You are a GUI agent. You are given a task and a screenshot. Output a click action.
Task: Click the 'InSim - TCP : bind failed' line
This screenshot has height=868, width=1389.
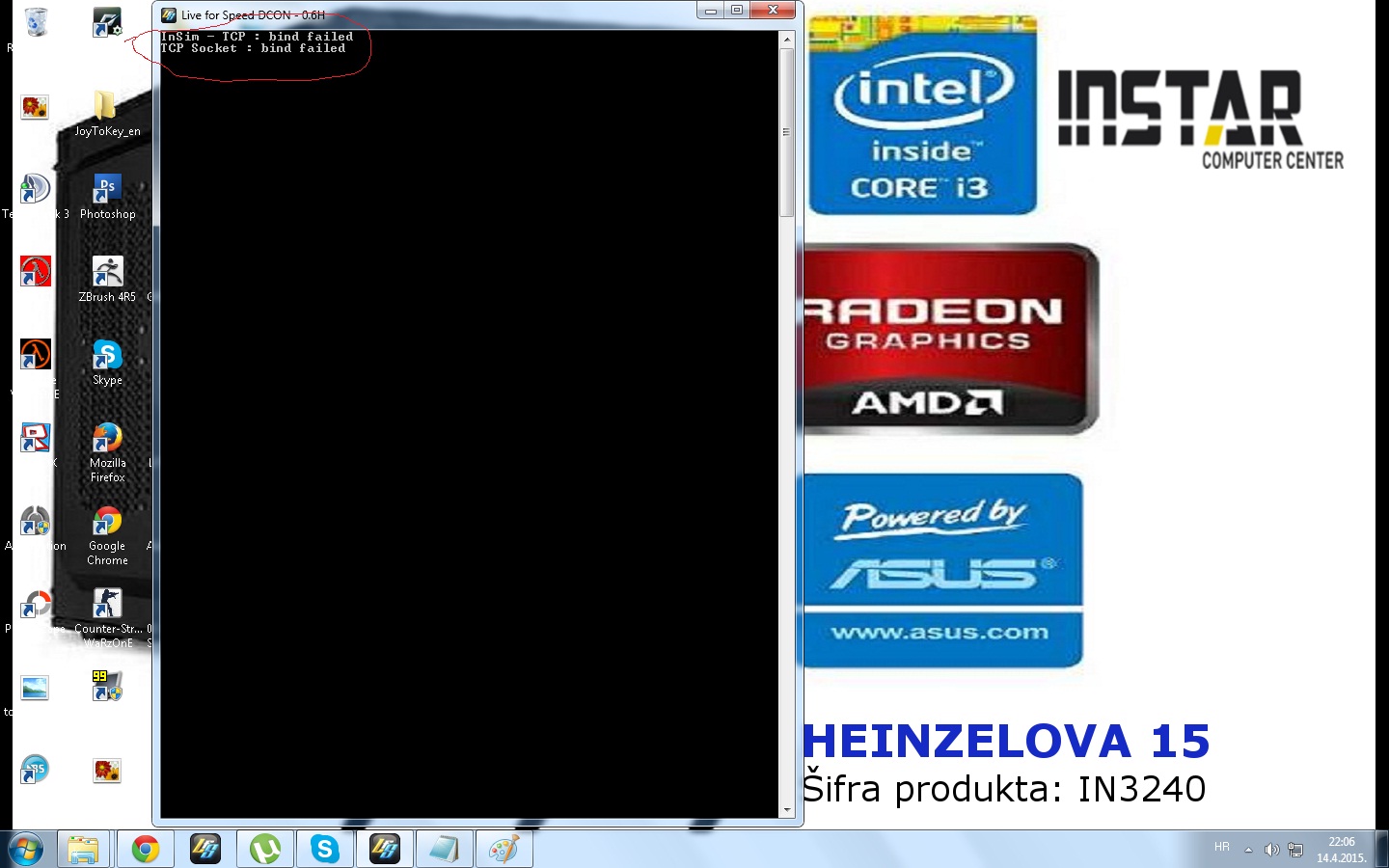coord(257,37)
